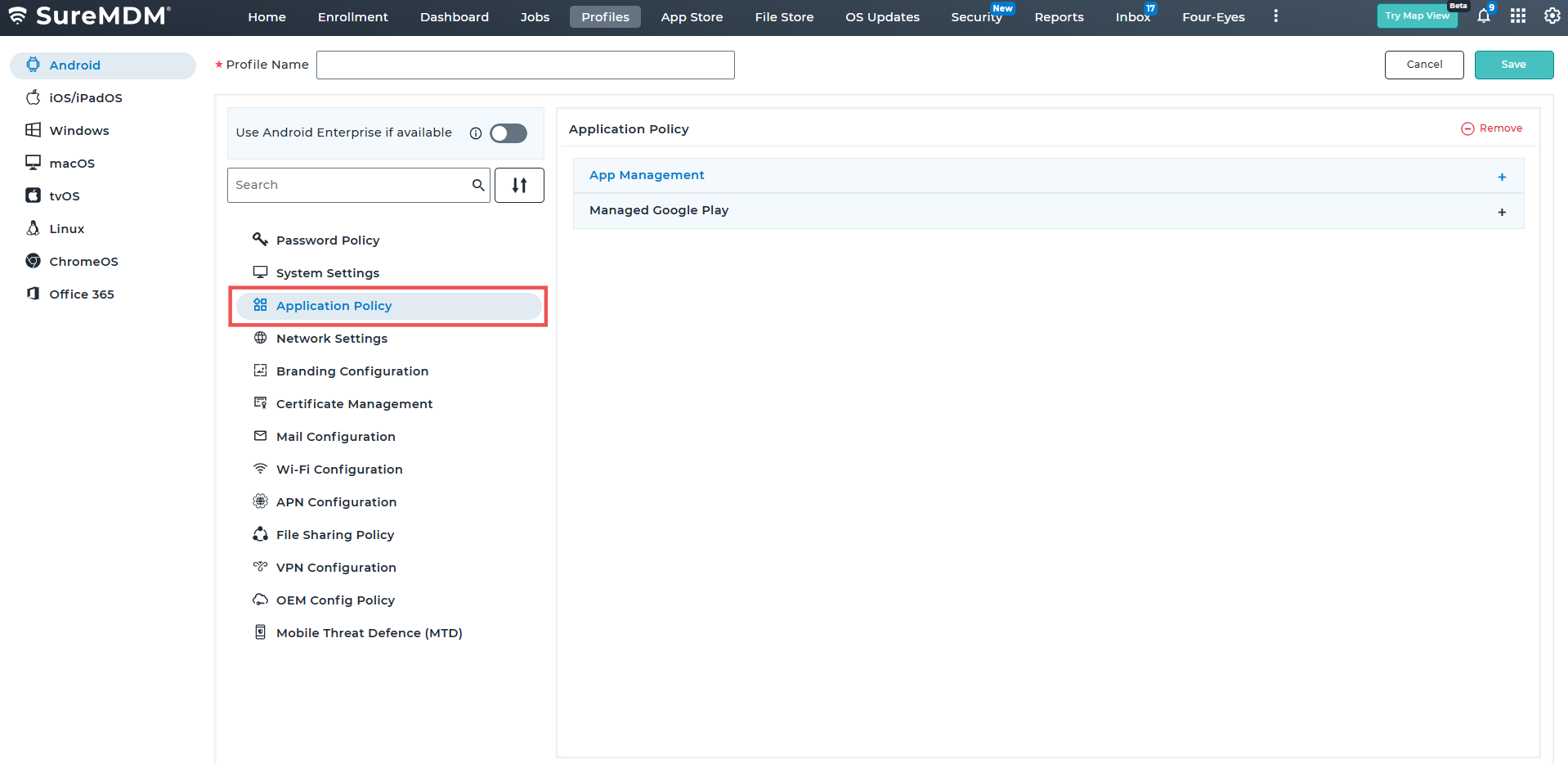Click the Save button
Image resolution: width=1568 pixels, height=764 pixels.
coord(1513,65)
